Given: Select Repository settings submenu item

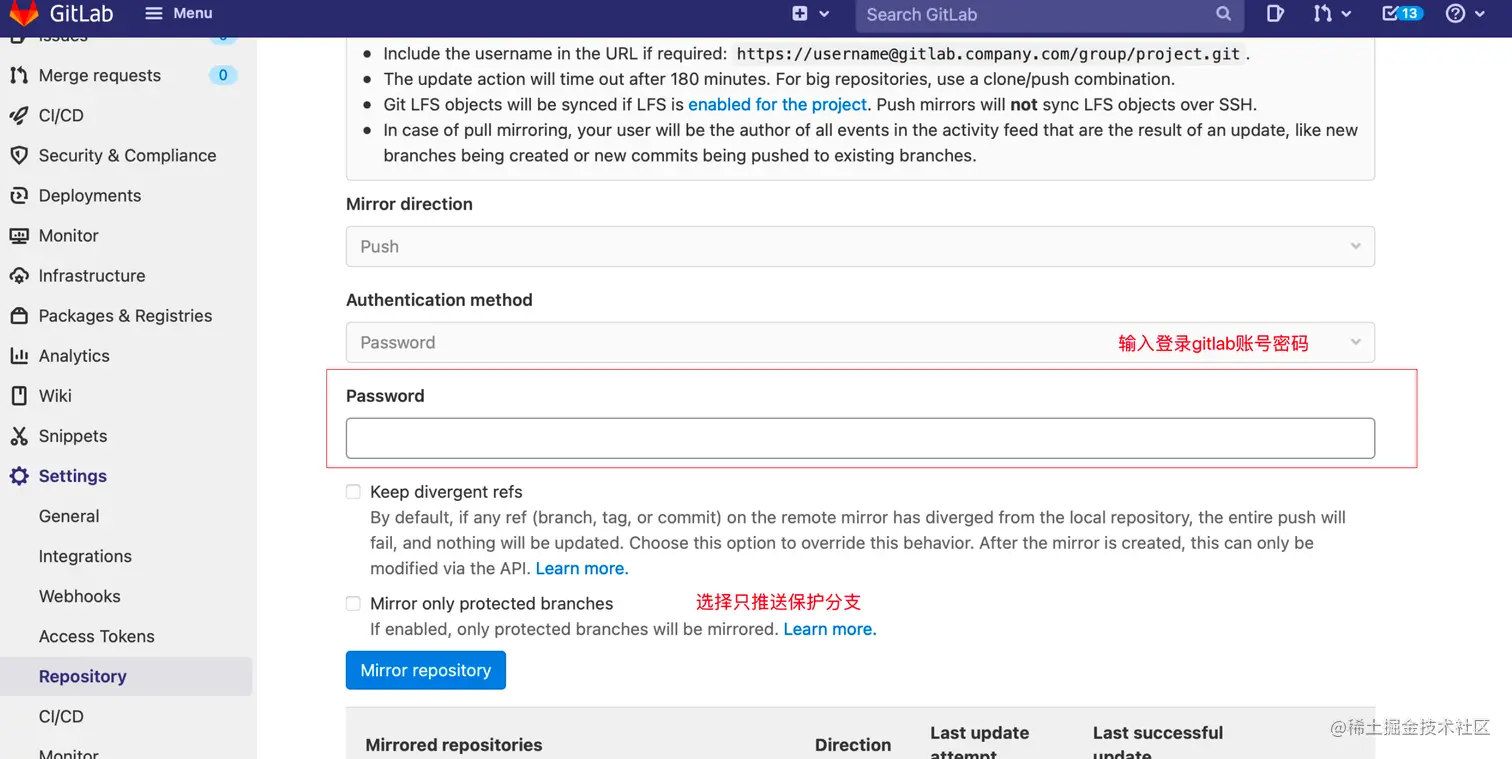Looking at the screenshot, I should coord(82,676).
